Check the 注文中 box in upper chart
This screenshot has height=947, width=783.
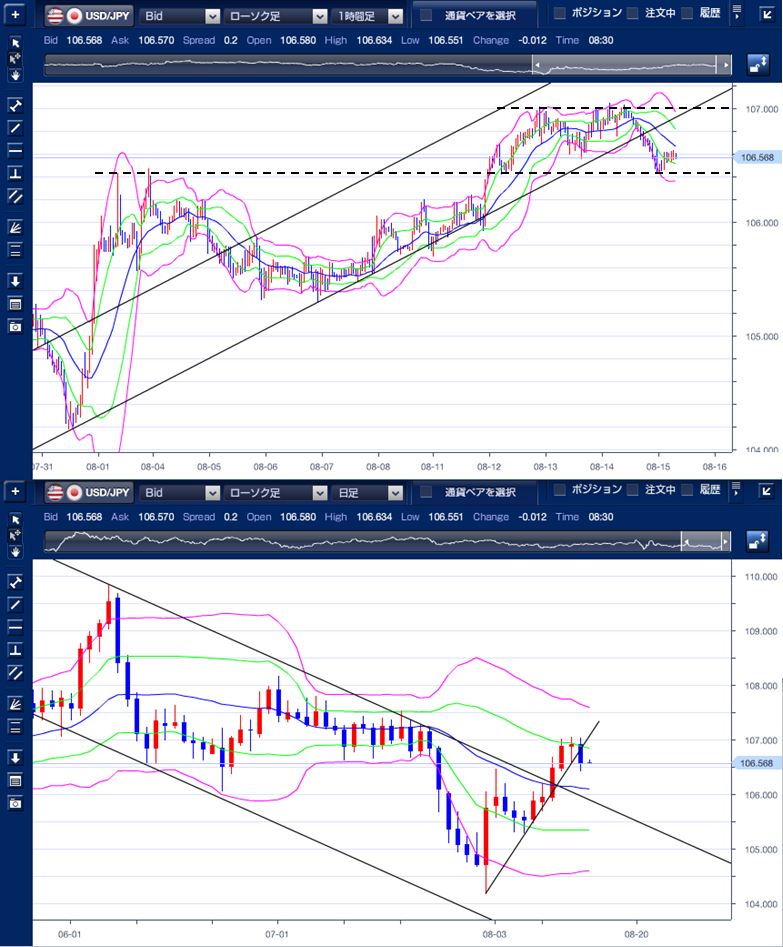632,14
